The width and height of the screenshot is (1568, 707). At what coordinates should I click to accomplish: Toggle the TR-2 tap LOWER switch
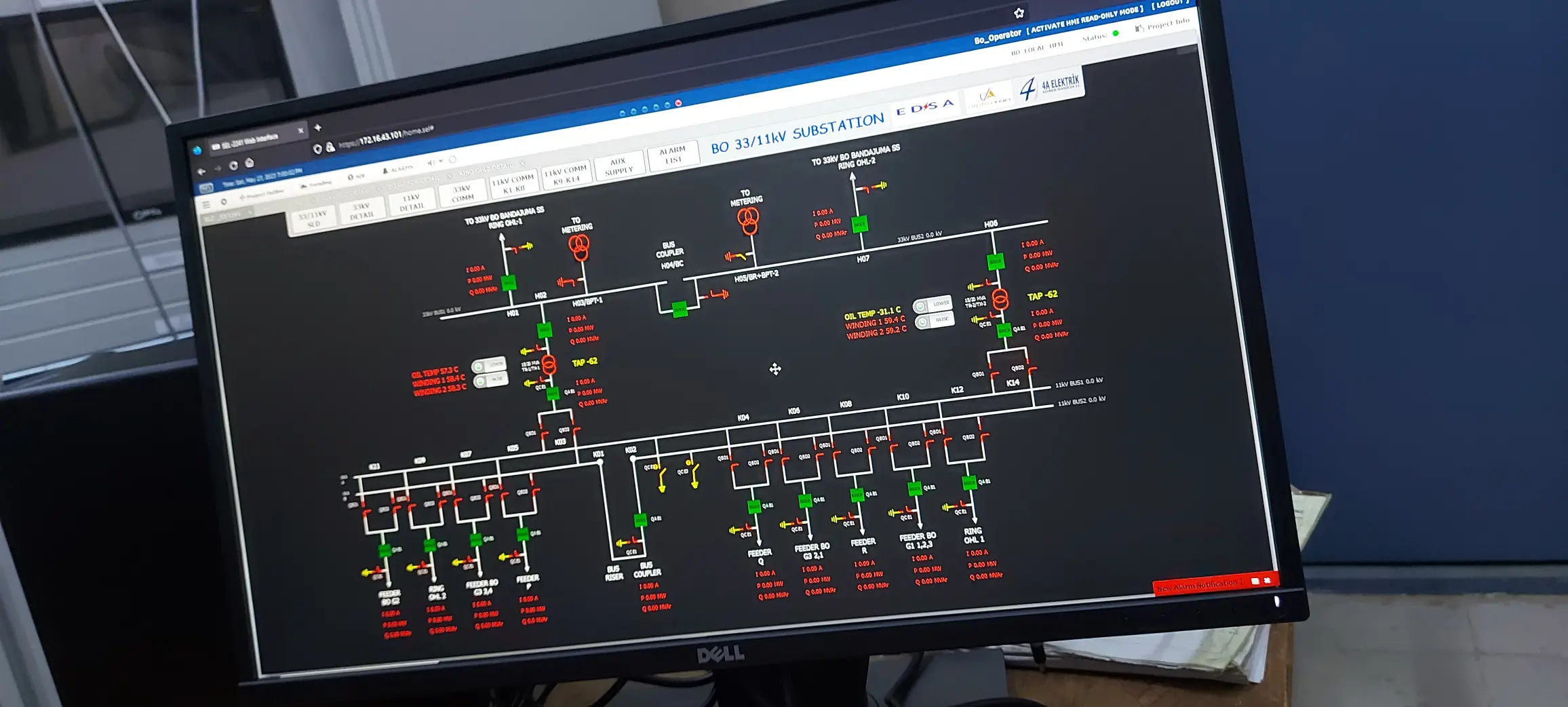(x=933, y=305)
